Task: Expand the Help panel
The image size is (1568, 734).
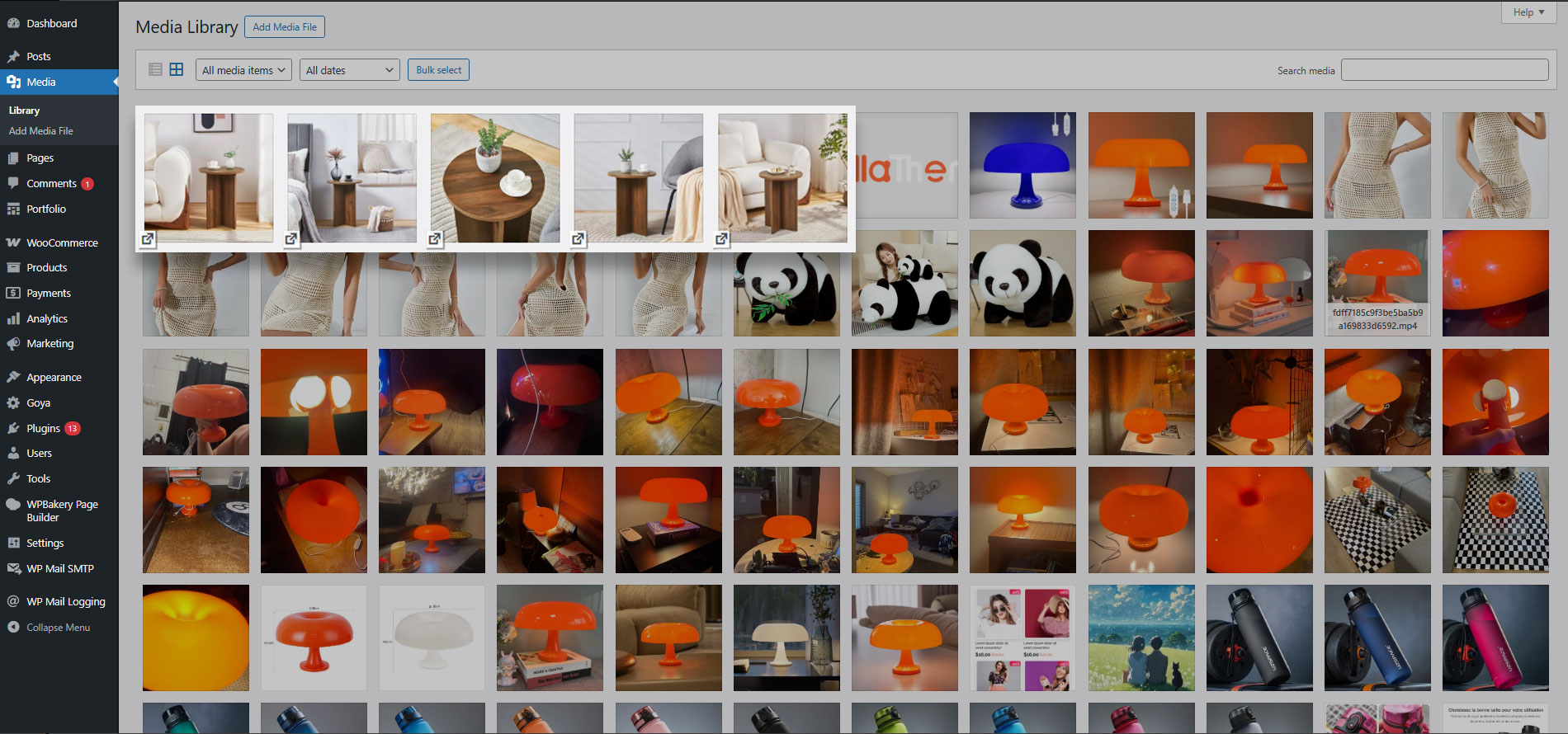Action: tap(1528, 12)
